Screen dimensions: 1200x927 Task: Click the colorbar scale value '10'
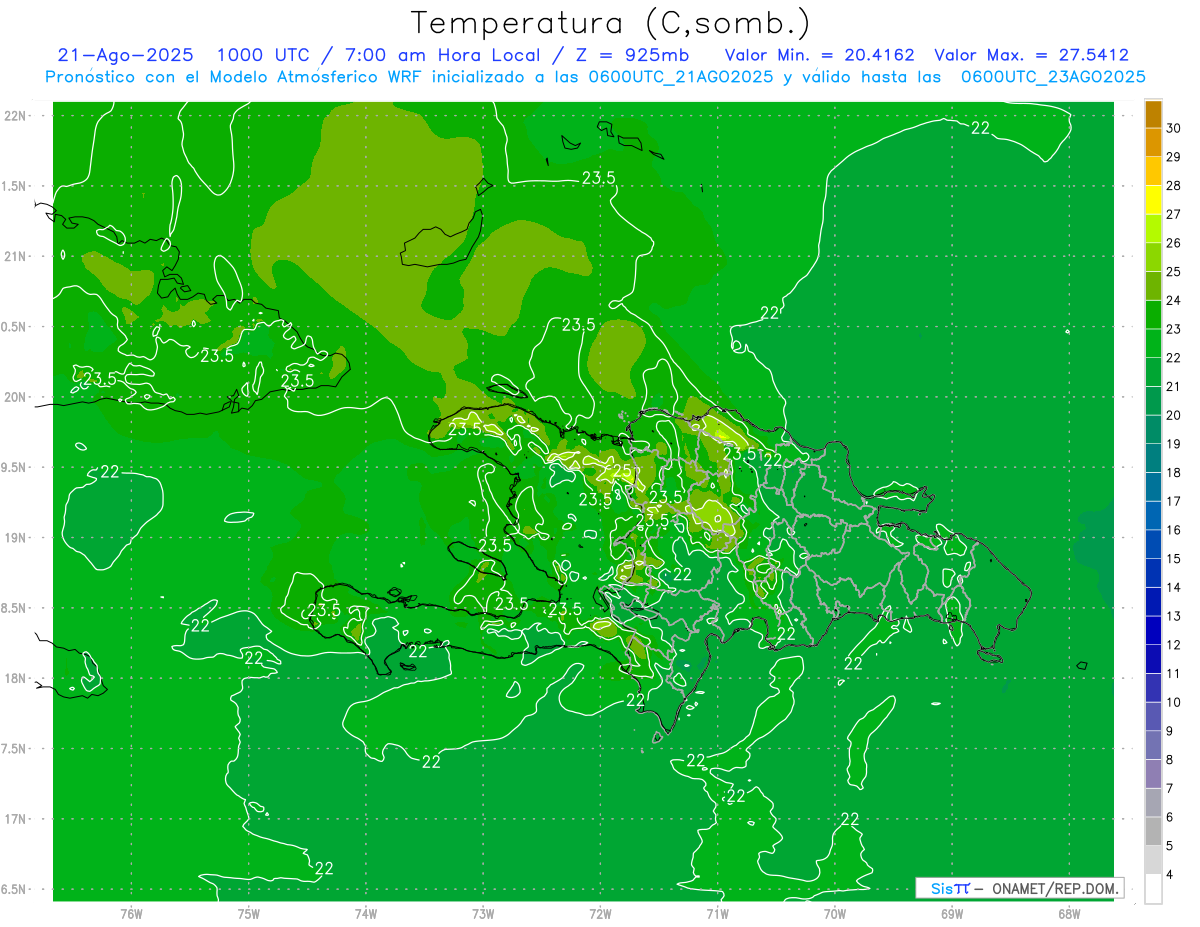(x=1174, y=703)
